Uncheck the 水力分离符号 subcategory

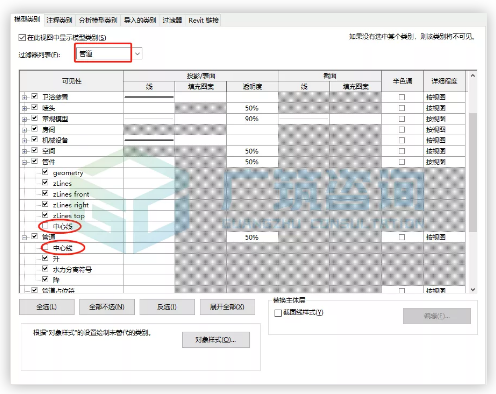tap(45, 269)
